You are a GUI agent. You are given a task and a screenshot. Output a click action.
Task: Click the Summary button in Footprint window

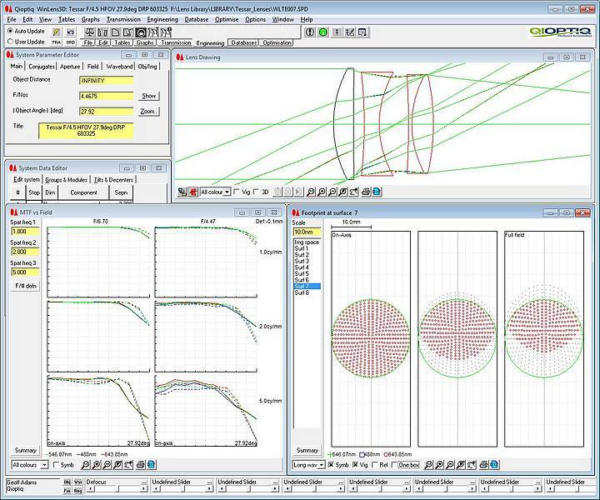(x=307, y=450)
